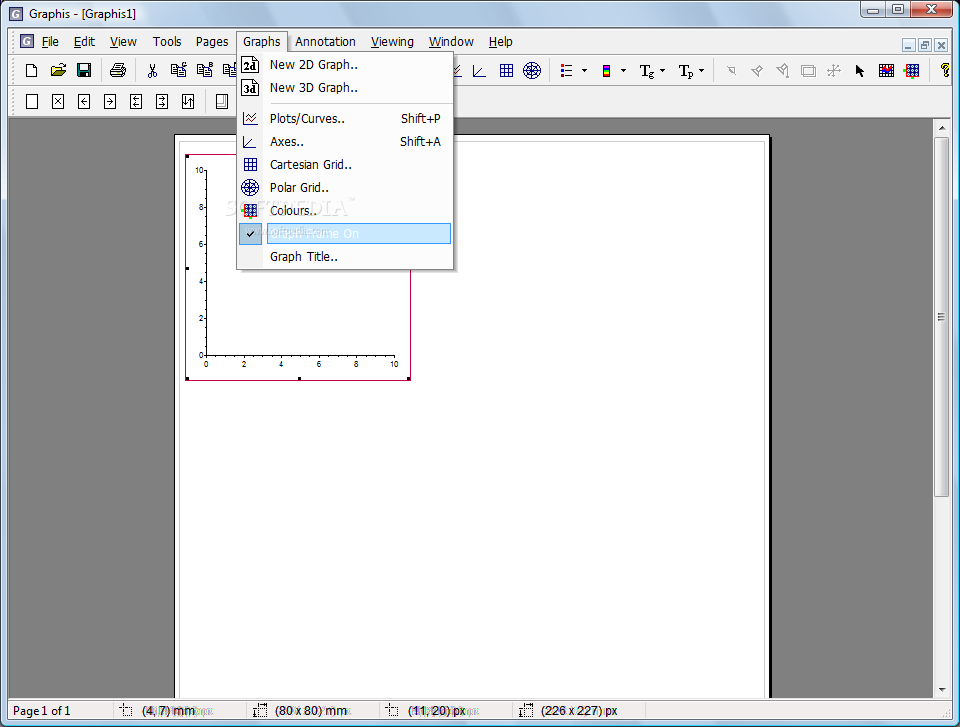Click the shadowed page icon in second toolbar
960x727 pixels.
(222, 102)
